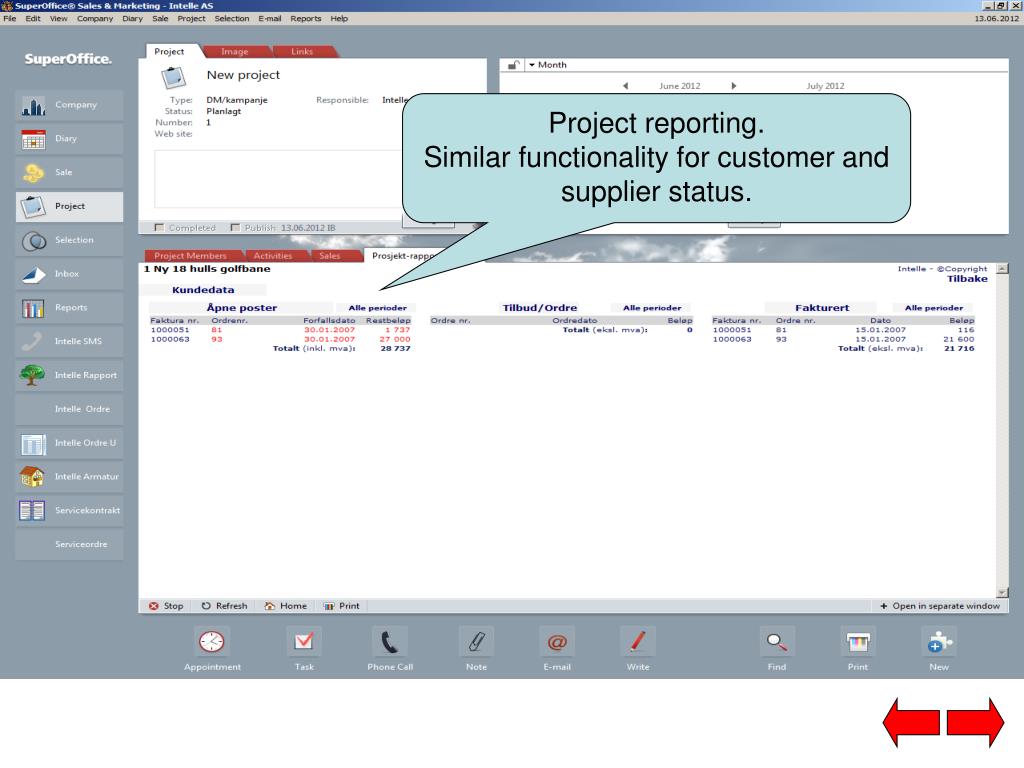1024x768 pixels.
Task: Open report in separate window
Action: [x=940, y=606]
